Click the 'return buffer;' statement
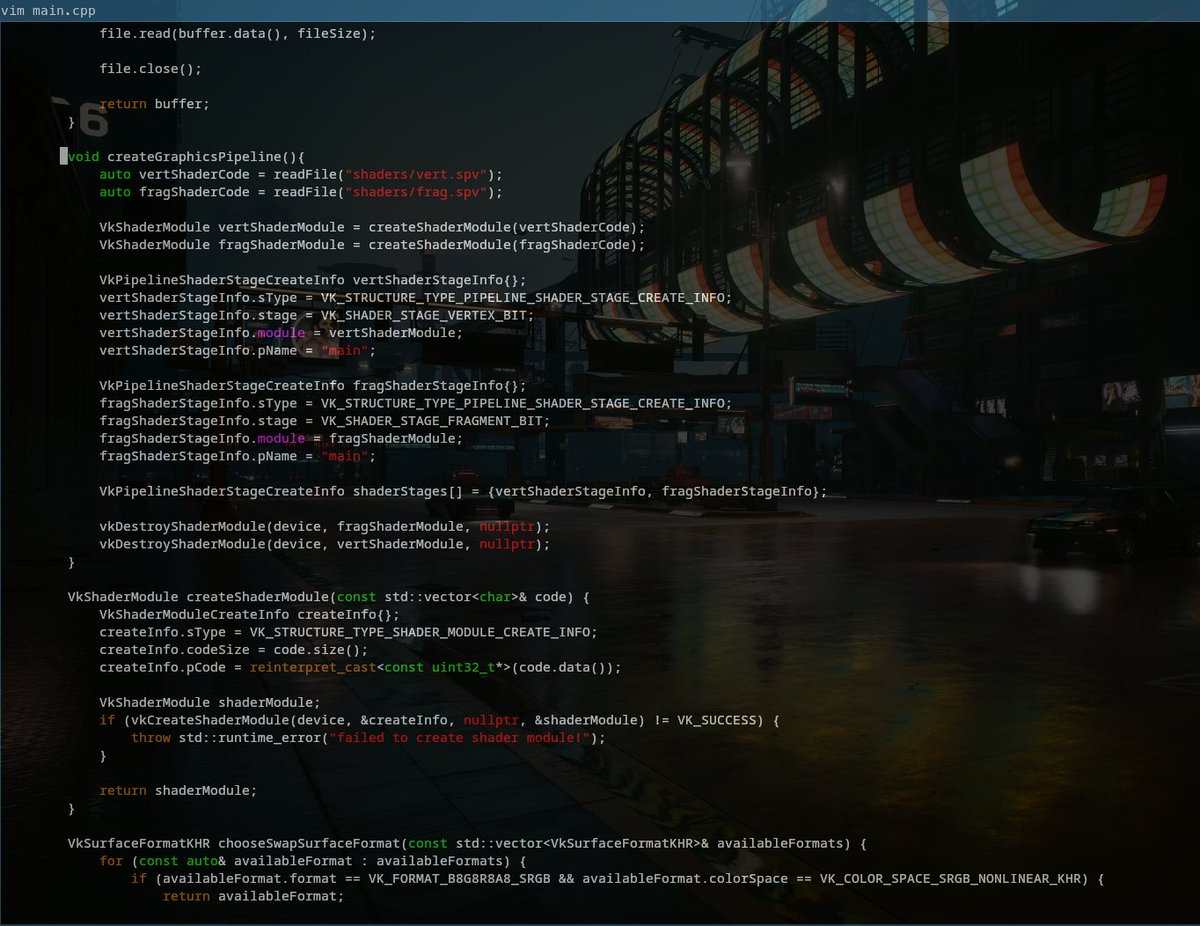1200x926 pixels. click(x=155, y=104)
